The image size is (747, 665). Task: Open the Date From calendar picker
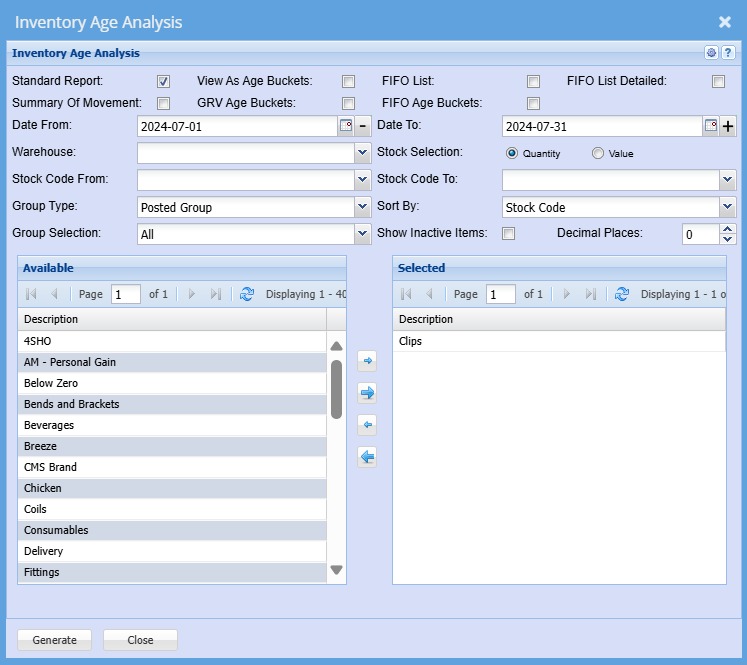tap(346, 126)
